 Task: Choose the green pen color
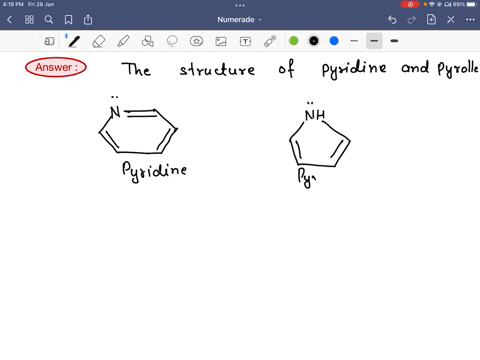point(294,41)
